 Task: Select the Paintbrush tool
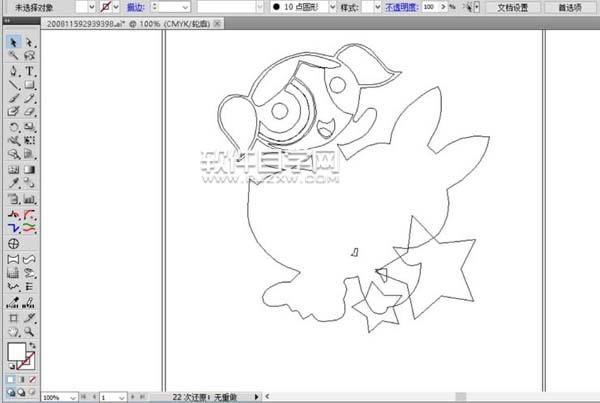pos(13,98)
